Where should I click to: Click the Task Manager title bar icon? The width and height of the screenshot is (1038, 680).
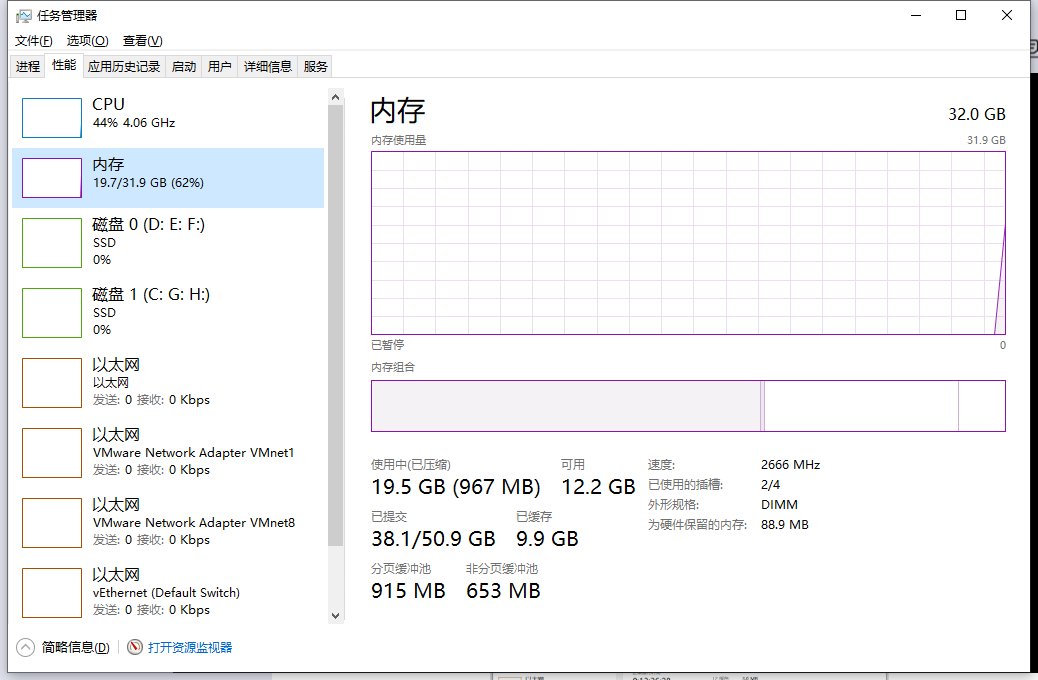[x=23, y=16]
